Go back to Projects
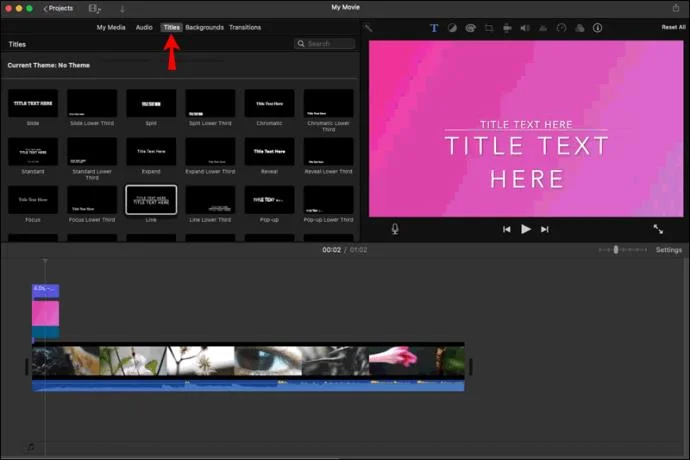This screenshot has height=460, width=690. click(x=58, y=8)
